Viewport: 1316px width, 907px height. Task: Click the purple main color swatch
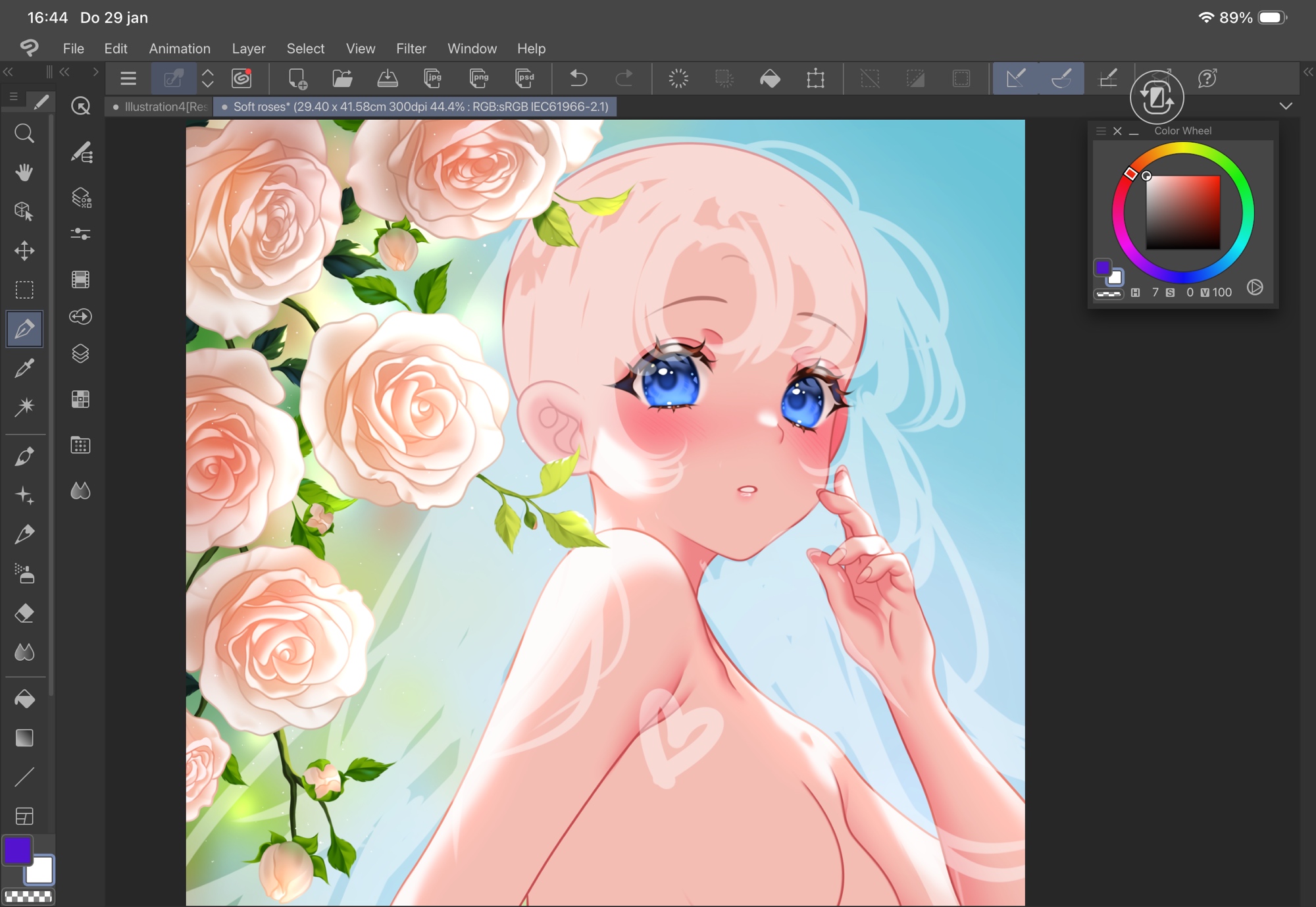pyautogui.click(x=17, y=850)
